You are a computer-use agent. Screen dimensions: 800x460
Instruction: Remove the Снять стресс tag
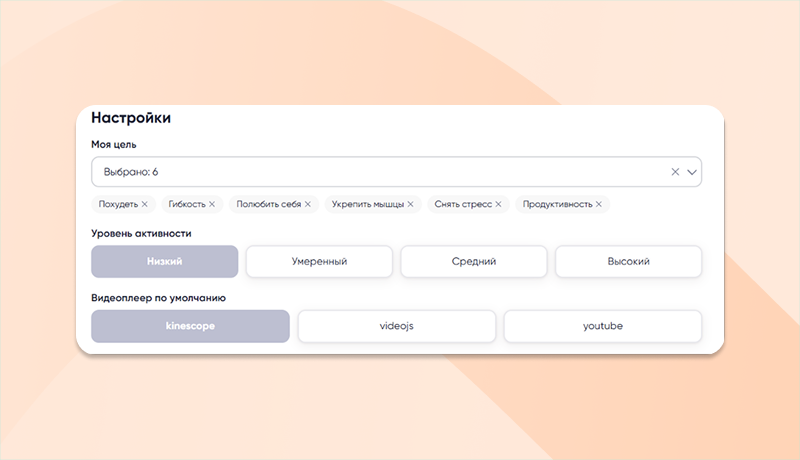(498, 204)
